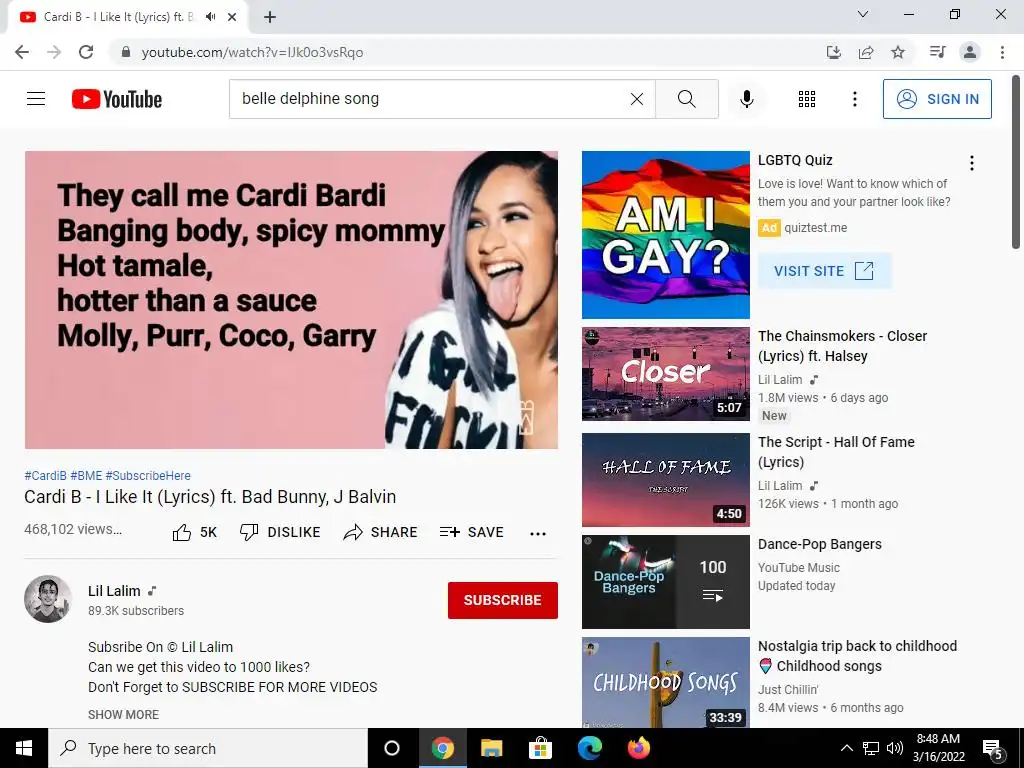
Task: Clear the search box with X
Action: 637,99
